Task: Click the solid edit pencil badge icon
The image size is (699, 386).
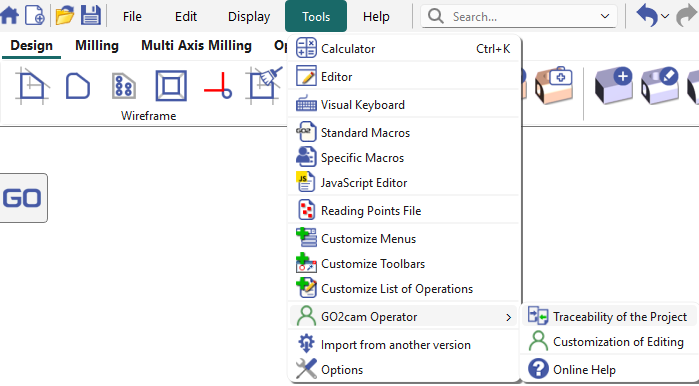Action: (660, 86)
